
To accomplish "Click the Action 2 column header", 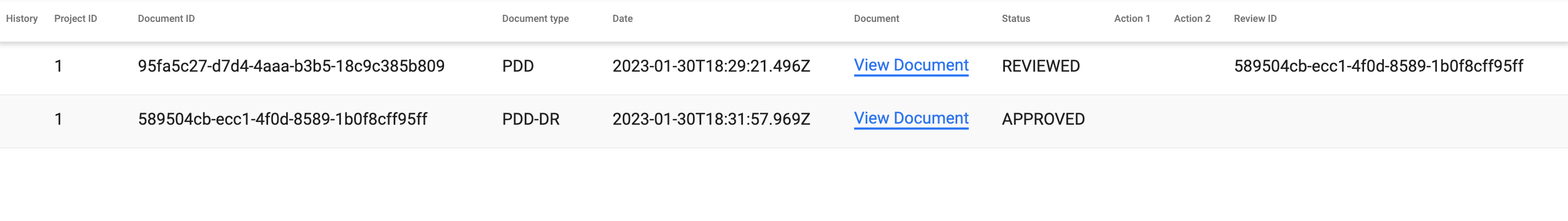I will (1192, 19).
